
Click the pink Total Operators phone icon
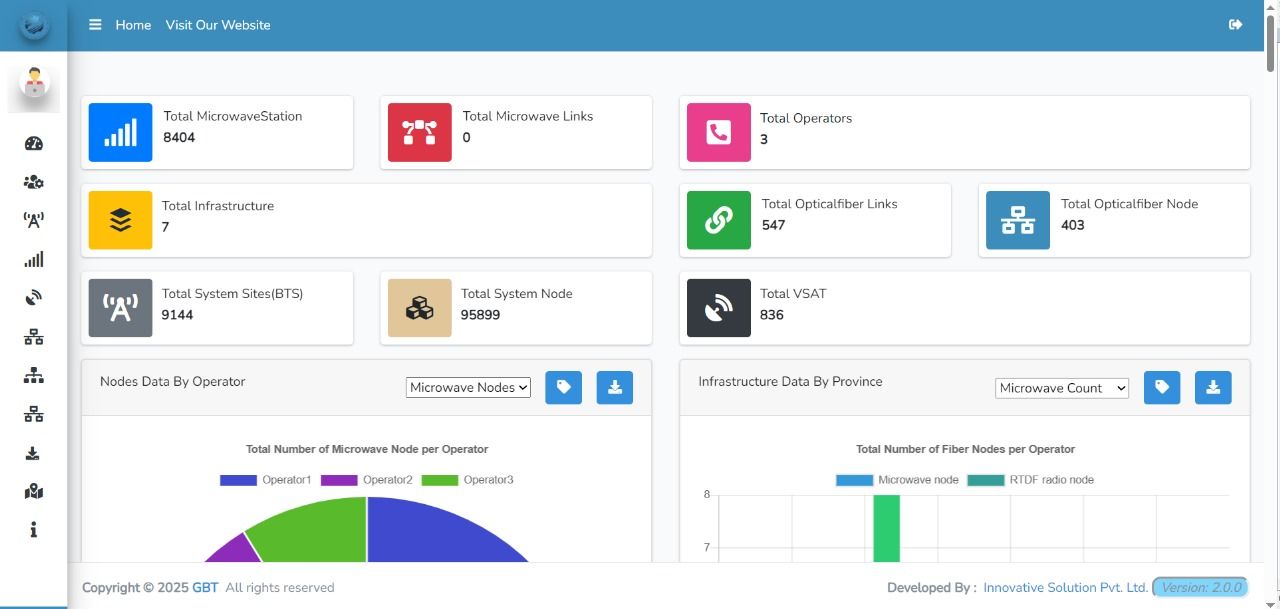click(719, 132)
